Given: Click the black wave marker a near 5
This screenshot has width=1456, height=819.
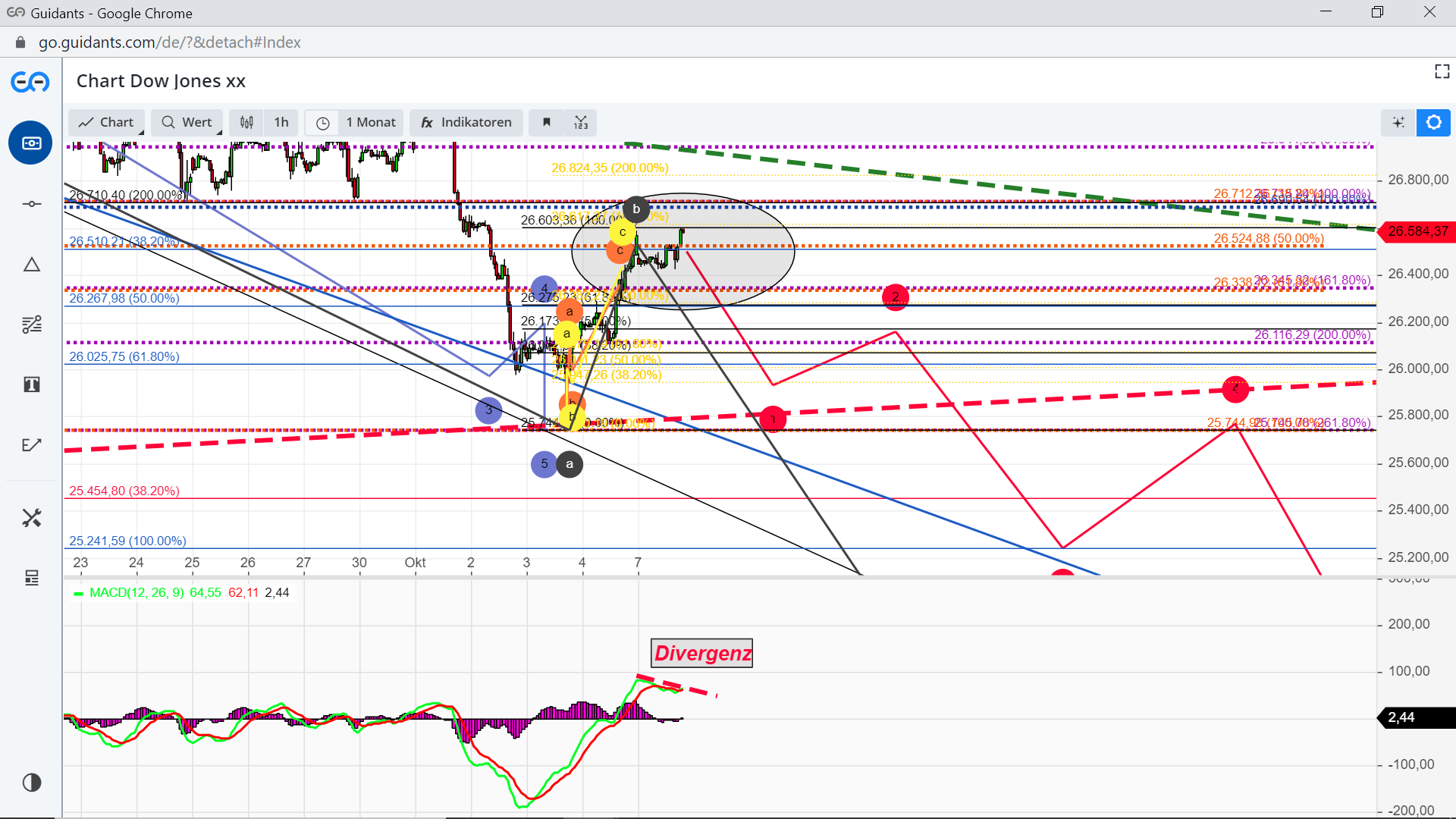Looking at the screenshot, I should pyautogui.click(x=570, y=464).
